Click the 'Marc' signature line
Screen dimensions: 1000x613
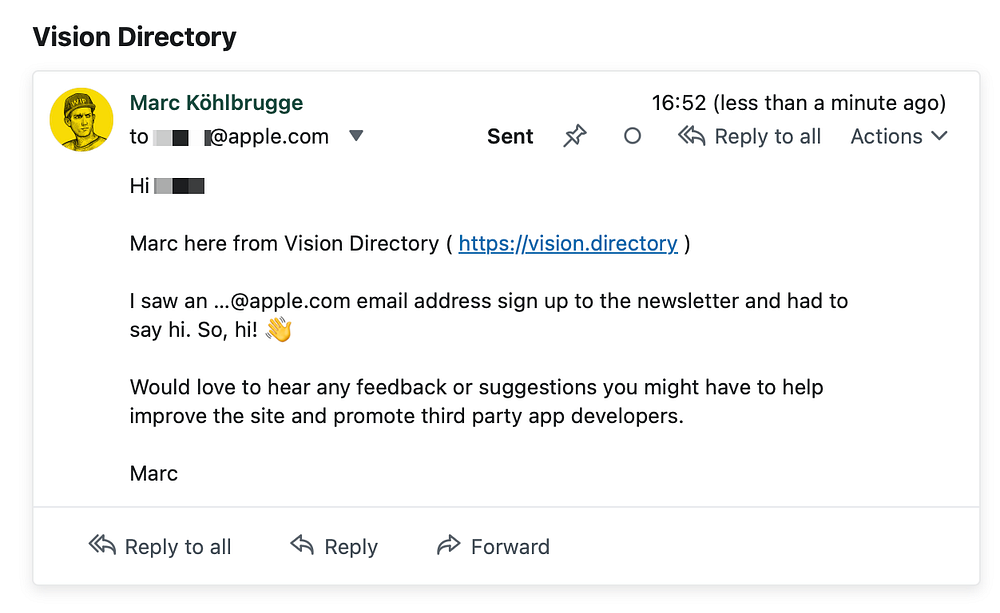[154, 474]
